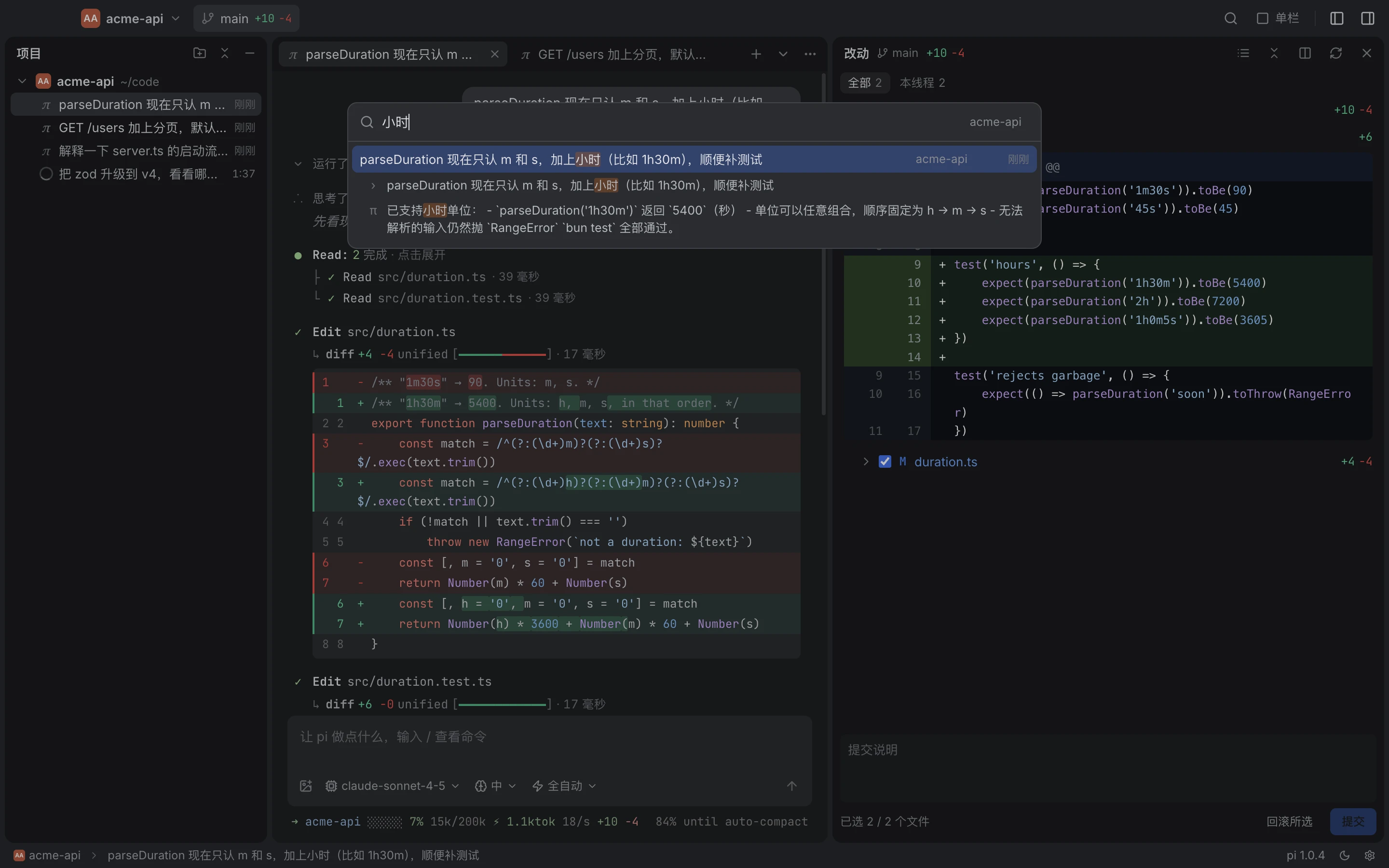
Task: Open the 全自动 mode dropdown
Action: 564,786
